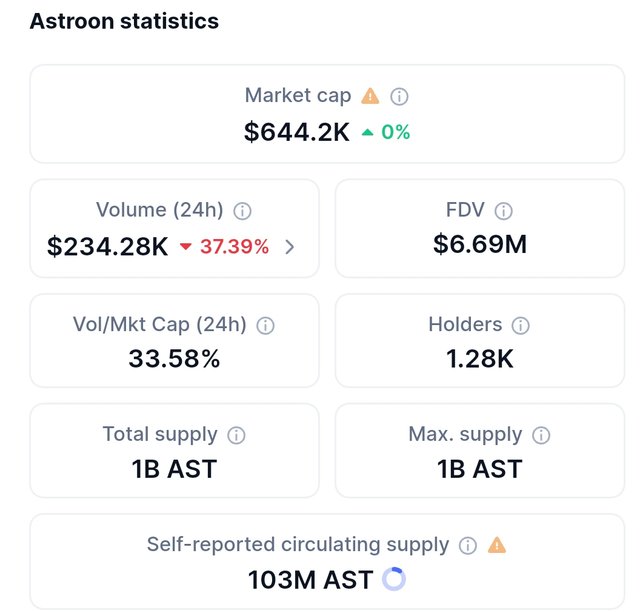Screen dimensions: 640x612
Task: Show info for Vol/Mkt Cap (24h)
Action: [265, 325]
